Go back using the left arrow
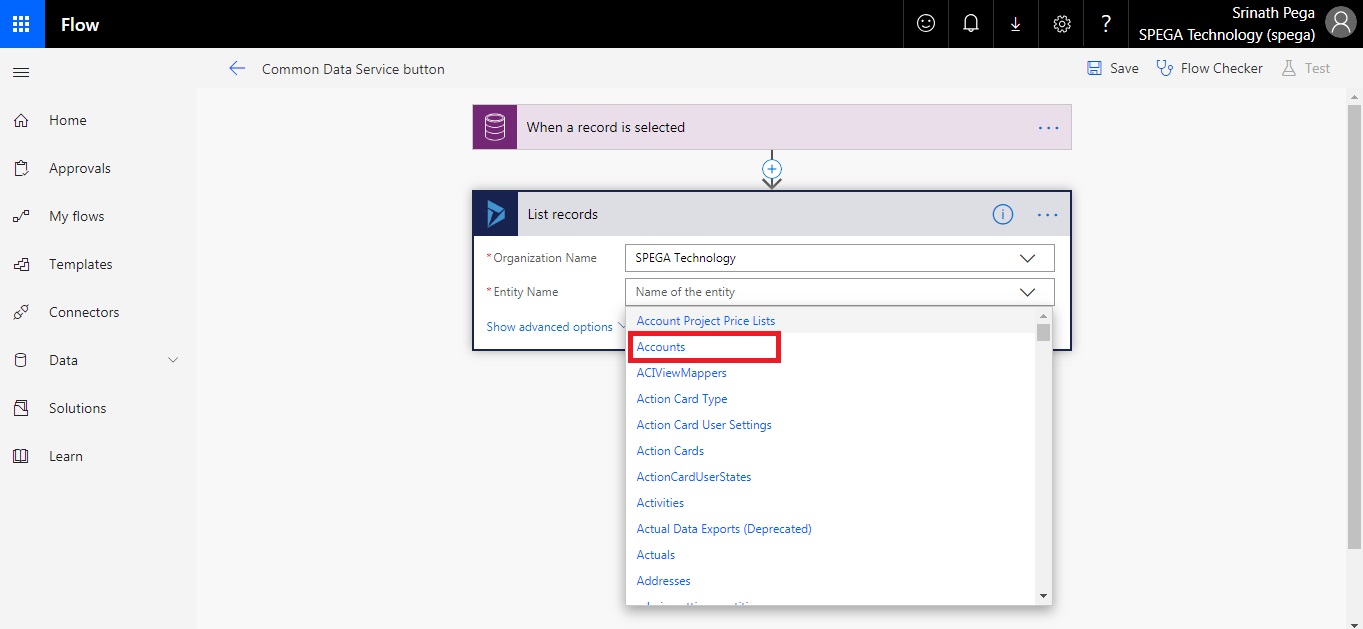The height and width of the screenshot is (629, 1363). pos(237,69)
